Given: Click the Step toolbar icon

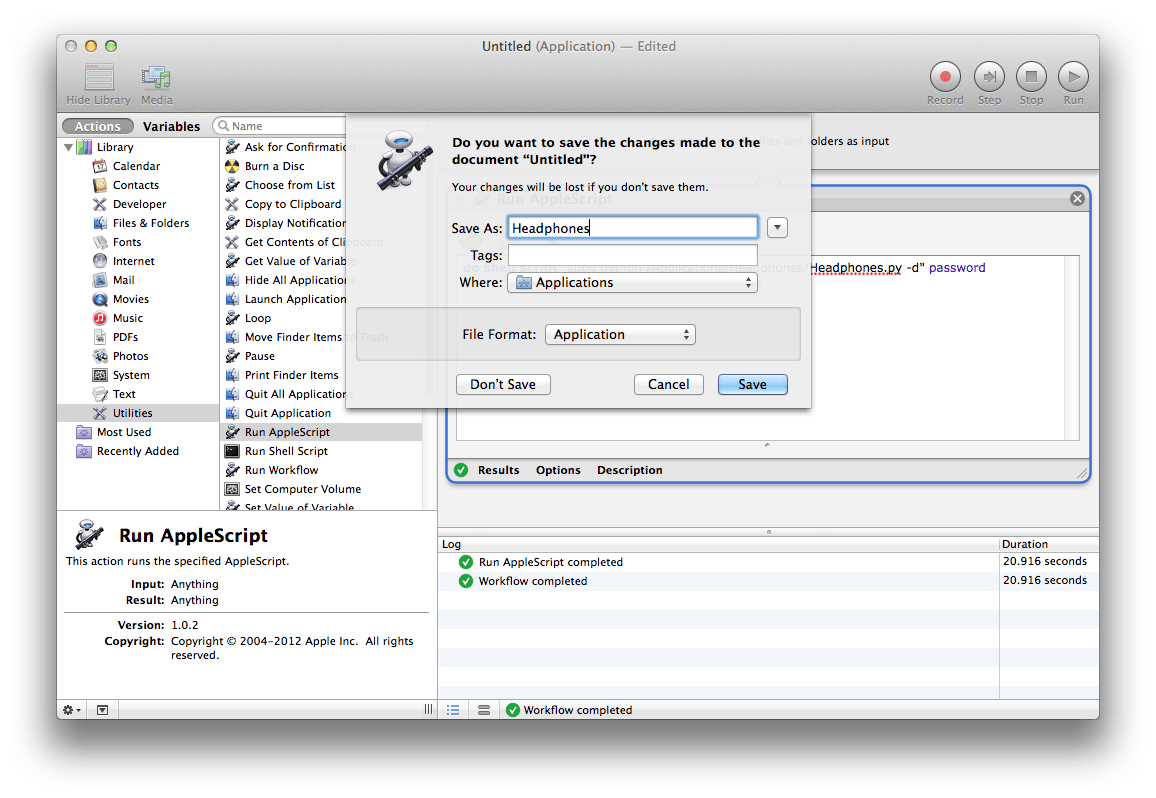Looking at the screenshot, I should point(989,77).
